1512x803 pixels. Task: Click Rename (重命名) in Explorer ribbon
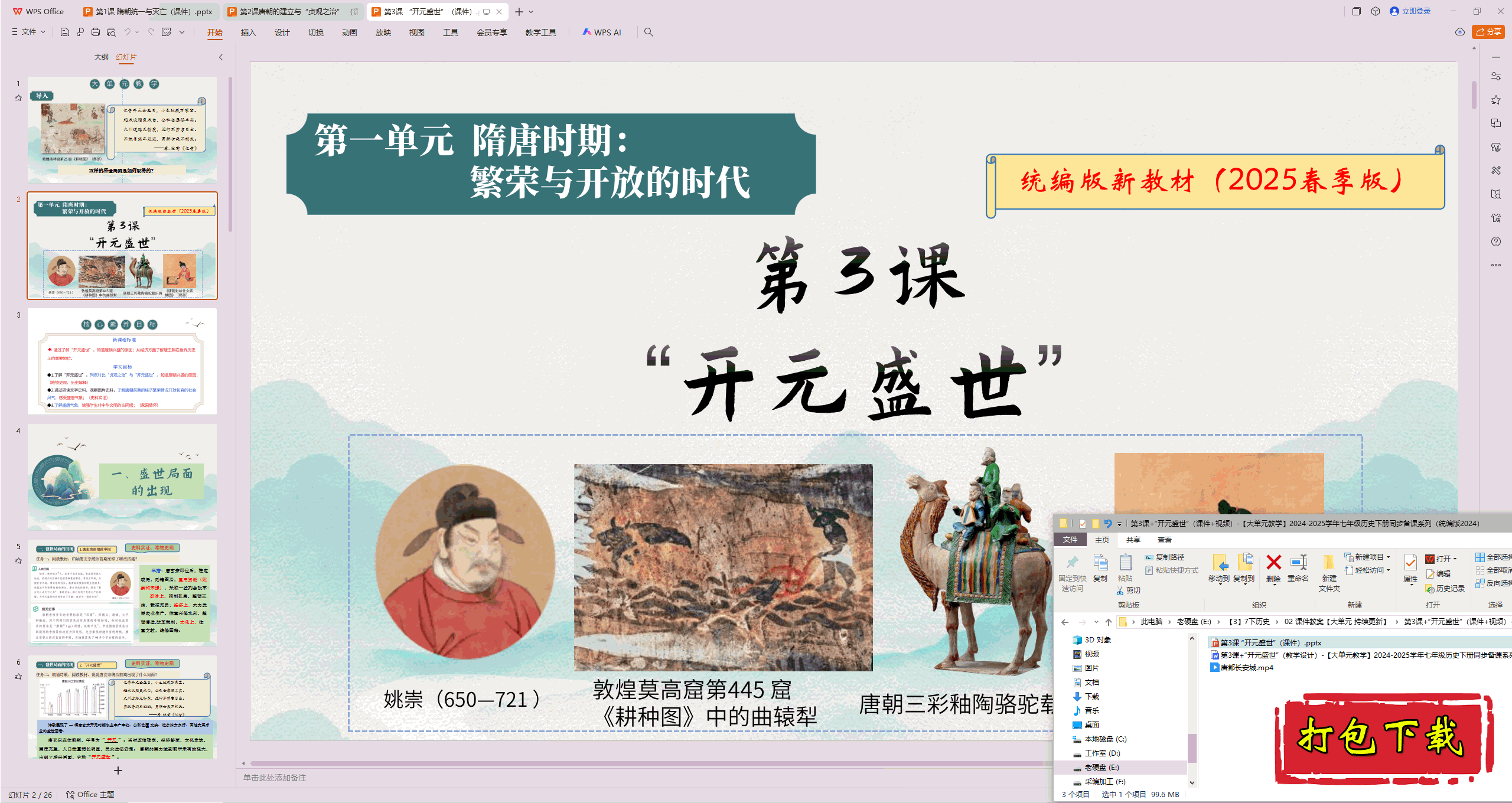point(1298,569)
